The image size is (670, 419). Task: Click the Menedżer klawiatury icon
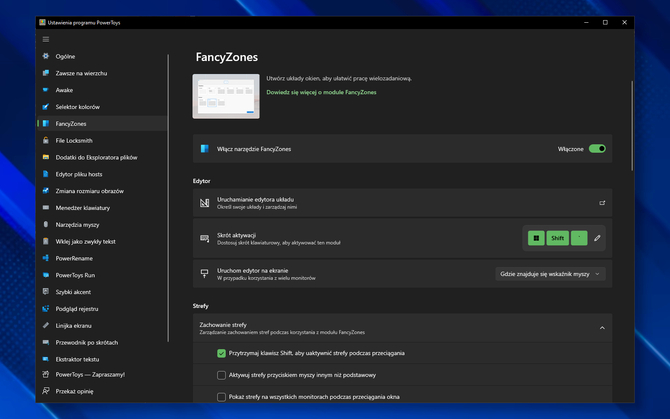(46, 208)
